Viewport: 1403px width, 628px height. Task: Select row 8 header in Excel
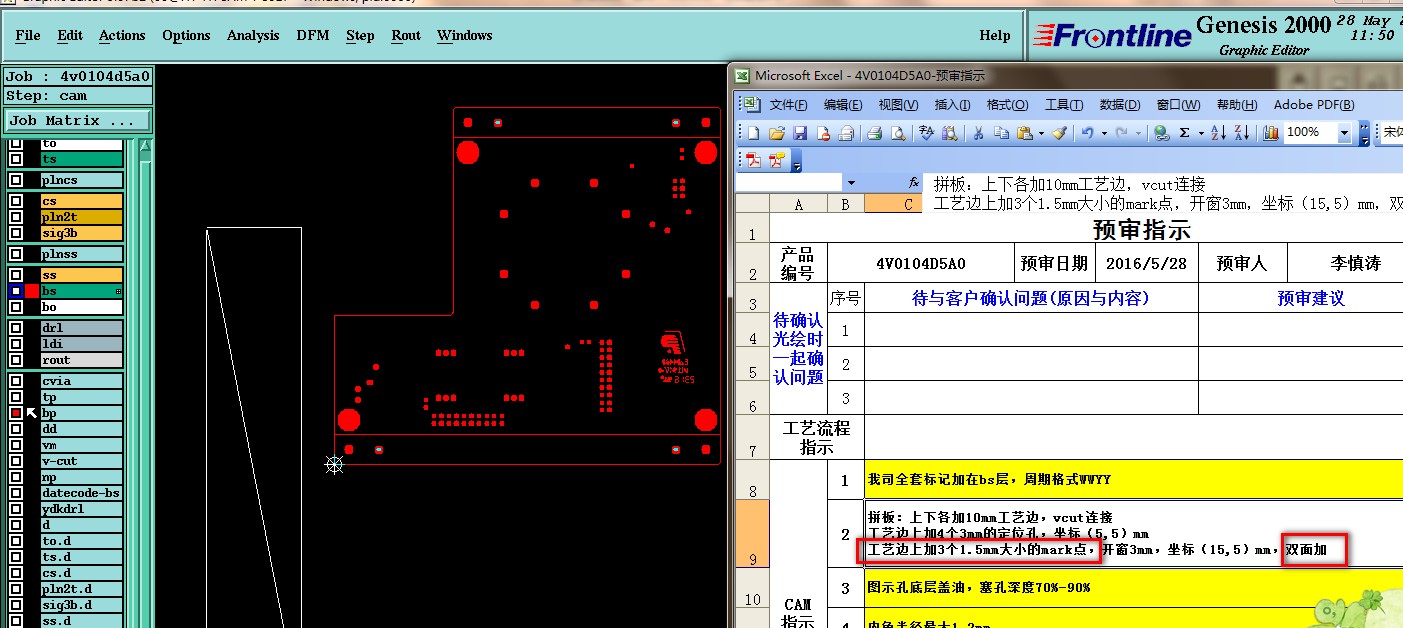[x=752, y=480]
